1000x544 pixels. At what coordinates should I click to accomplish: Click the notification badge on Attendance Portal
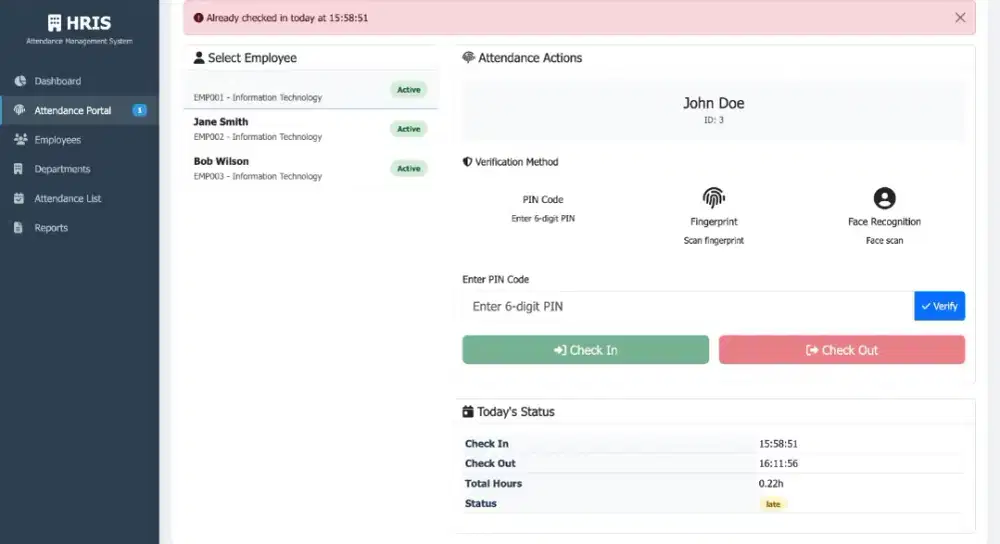point(139,110)
